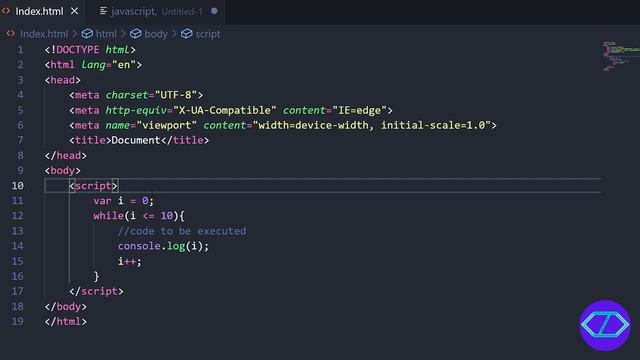
Task: Select Index.html in the breadcrumb
Action: click(x=44, y=34)
